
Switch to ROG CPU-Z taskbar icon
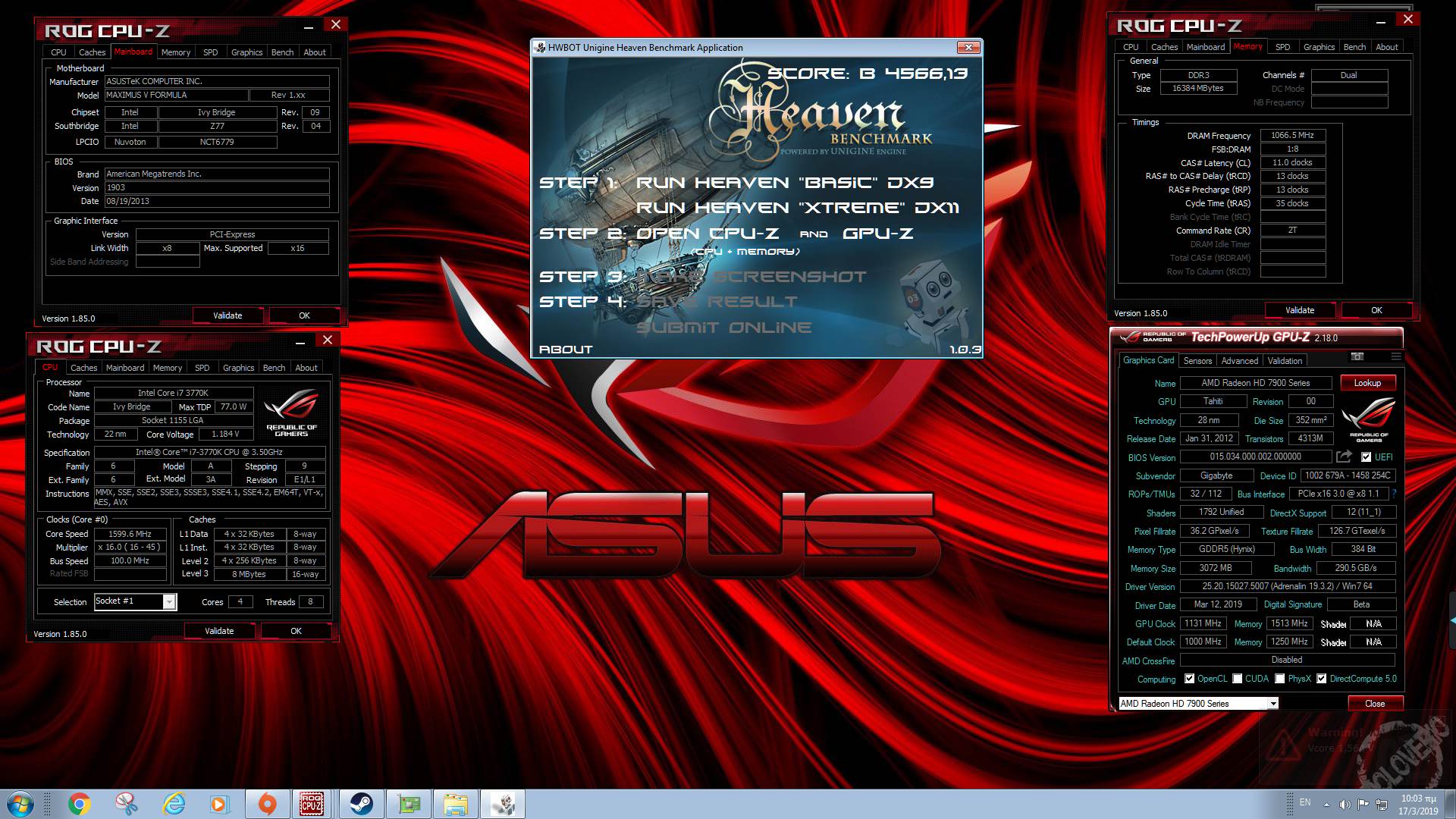[312, 804]
